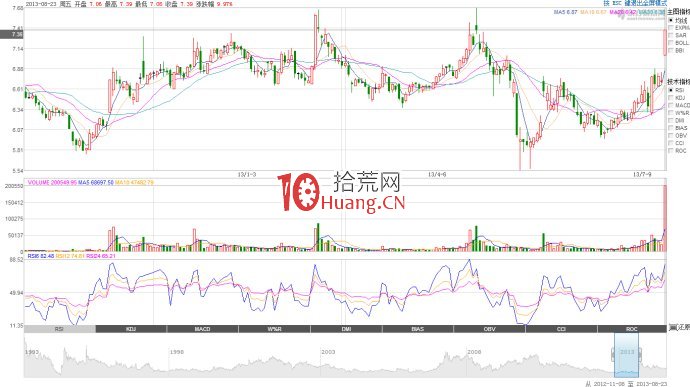Click the 13/4-8 date label on axis
The width and height of the screenshot is (690, 387).
pyautogui.click(x=437, y=175)
